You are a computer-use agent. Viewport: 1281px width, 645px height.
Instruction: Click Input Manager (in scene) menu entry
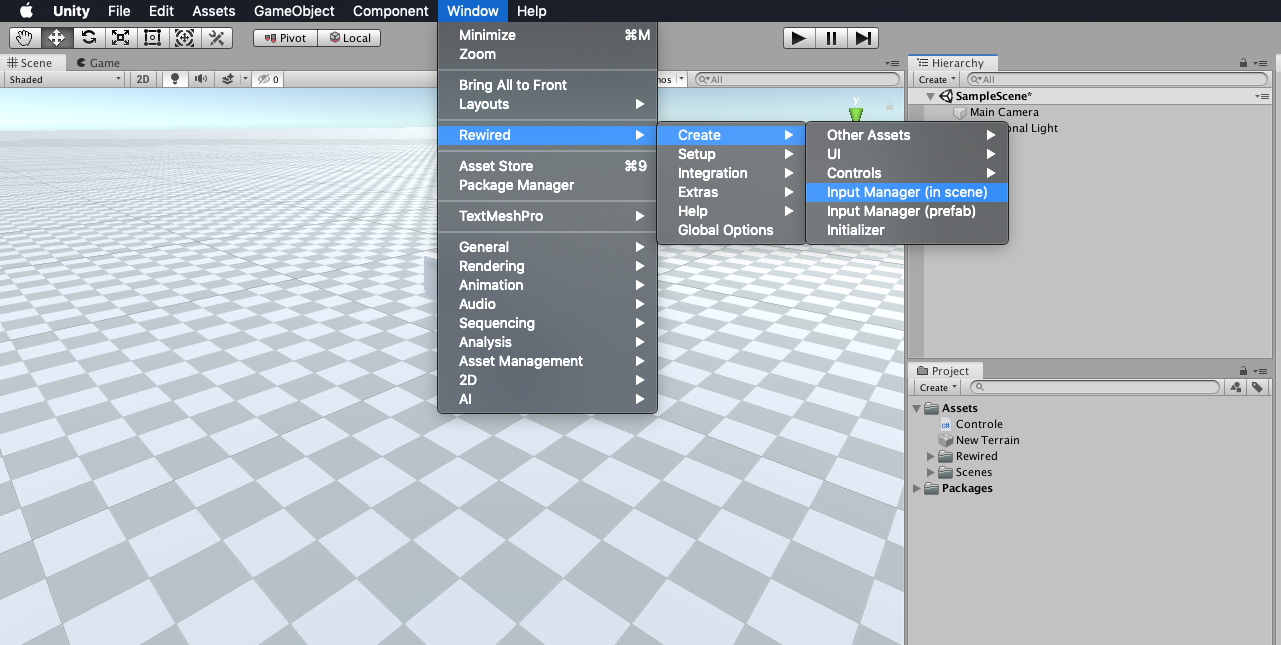click(907, 192)
